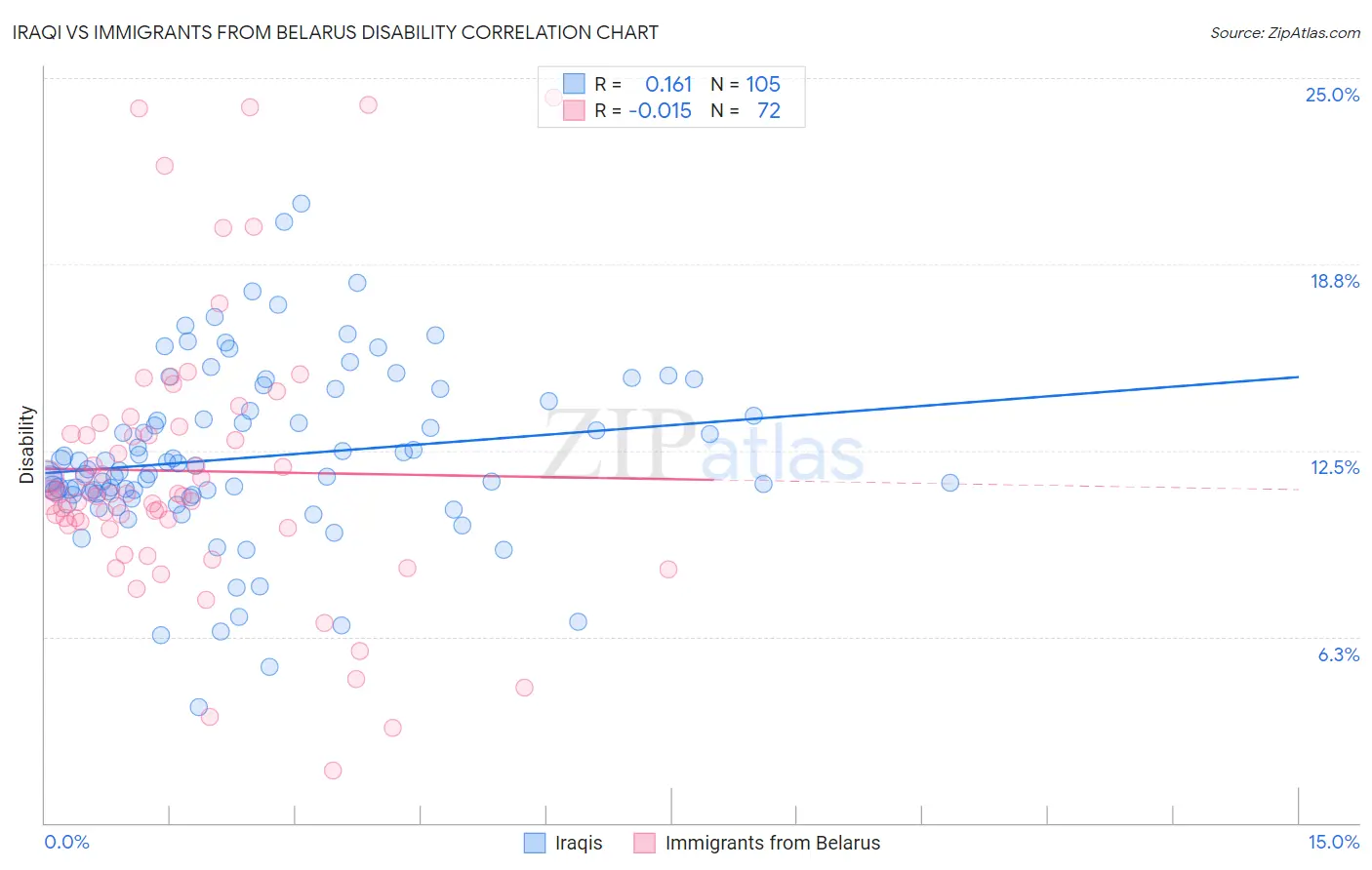Select the Immigrants from Belarus legend label
The image size is (1372, 870).
point(773,843)
